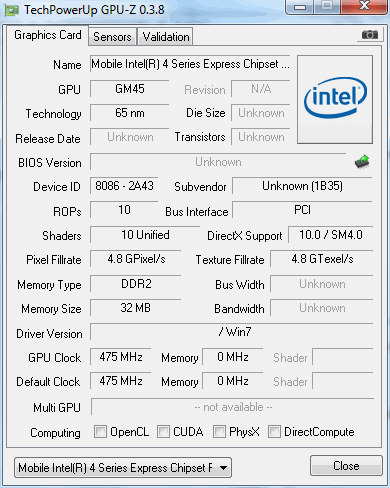Click the Transistors Unknown field

coord(261,137)
